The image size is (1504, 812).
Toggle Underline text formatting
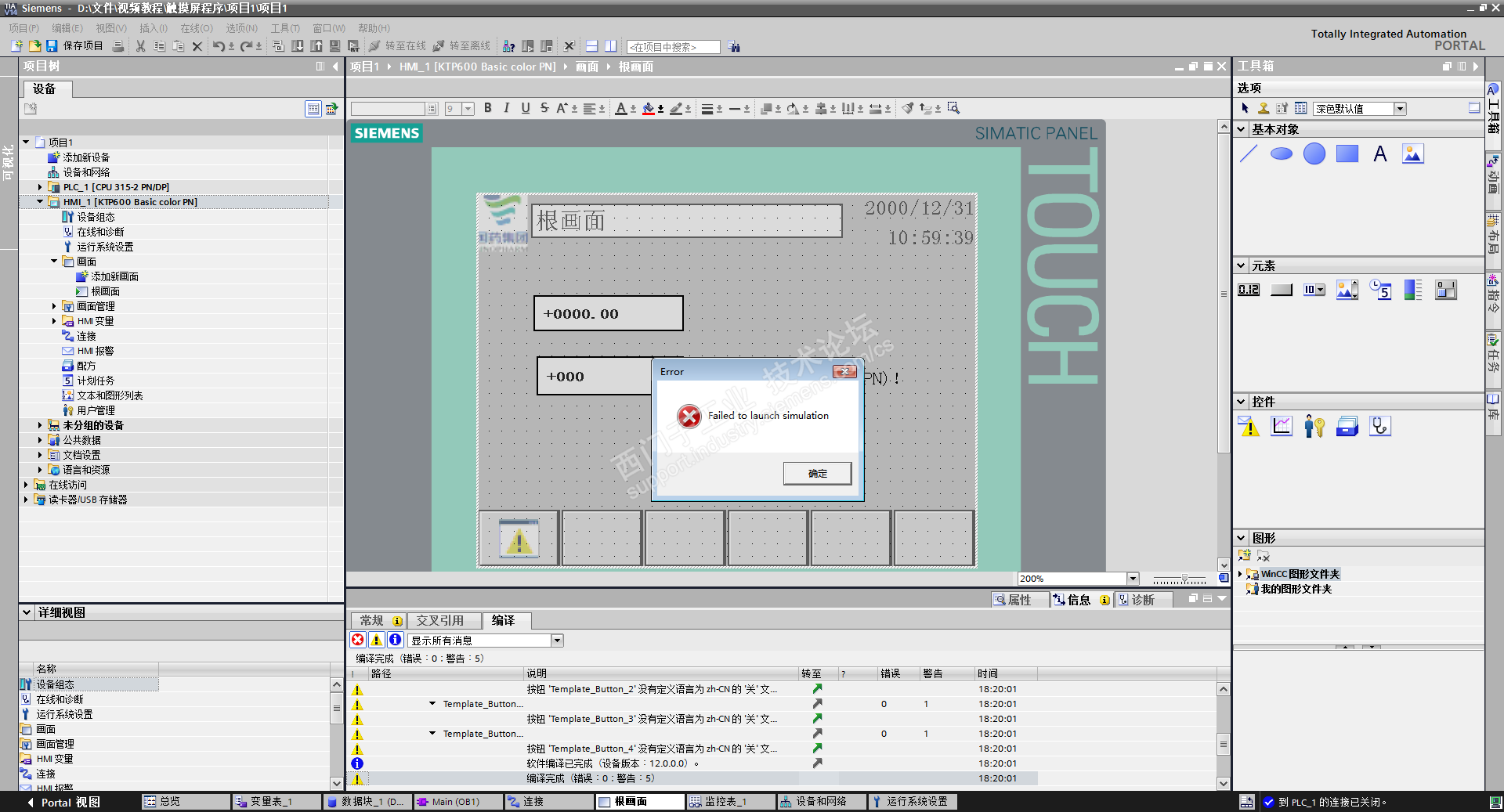point(526,108)
